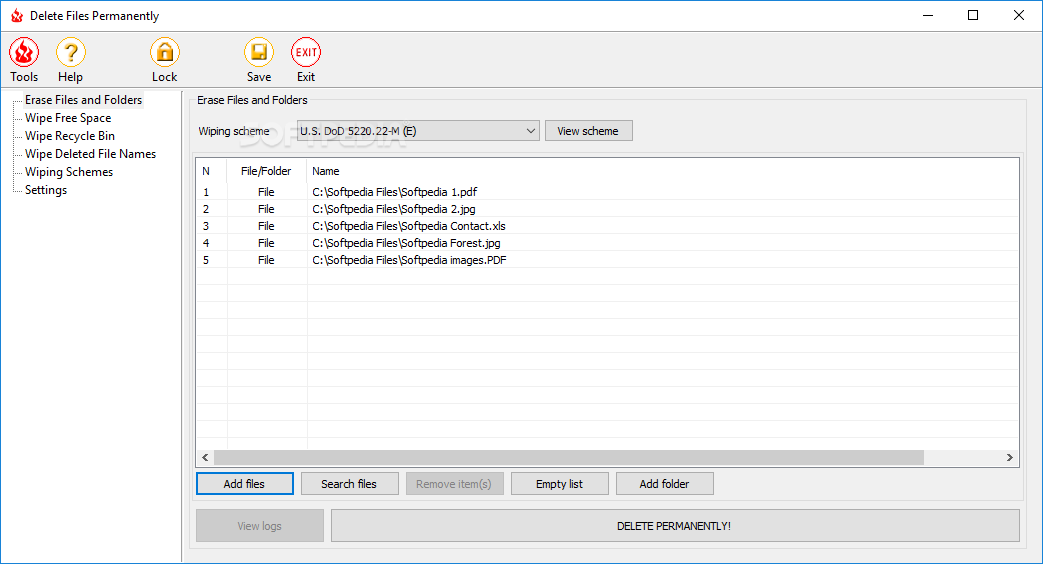Image resolution: width=1043 pixels, height=564 pixels.
Task: Click the Add files button
Action: coord(245,484)
